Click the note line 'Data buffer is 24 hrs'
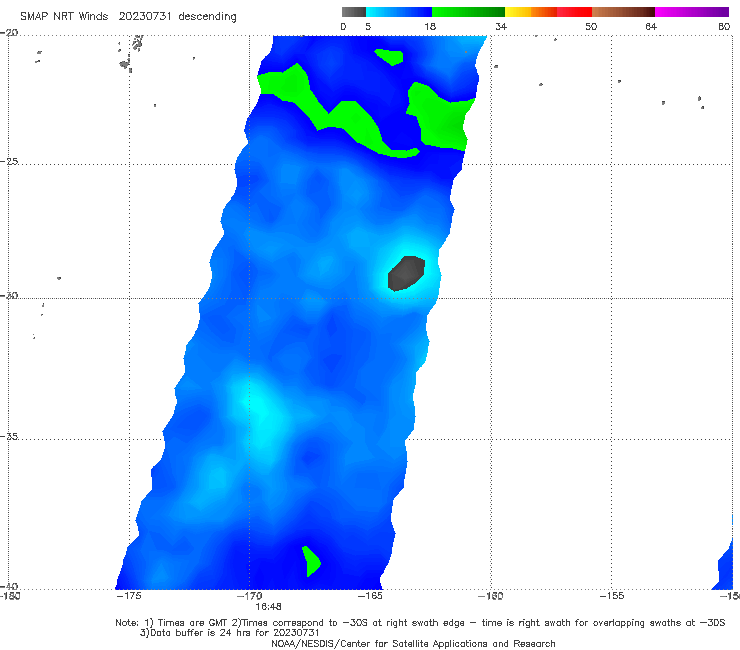 pos(229,633)
